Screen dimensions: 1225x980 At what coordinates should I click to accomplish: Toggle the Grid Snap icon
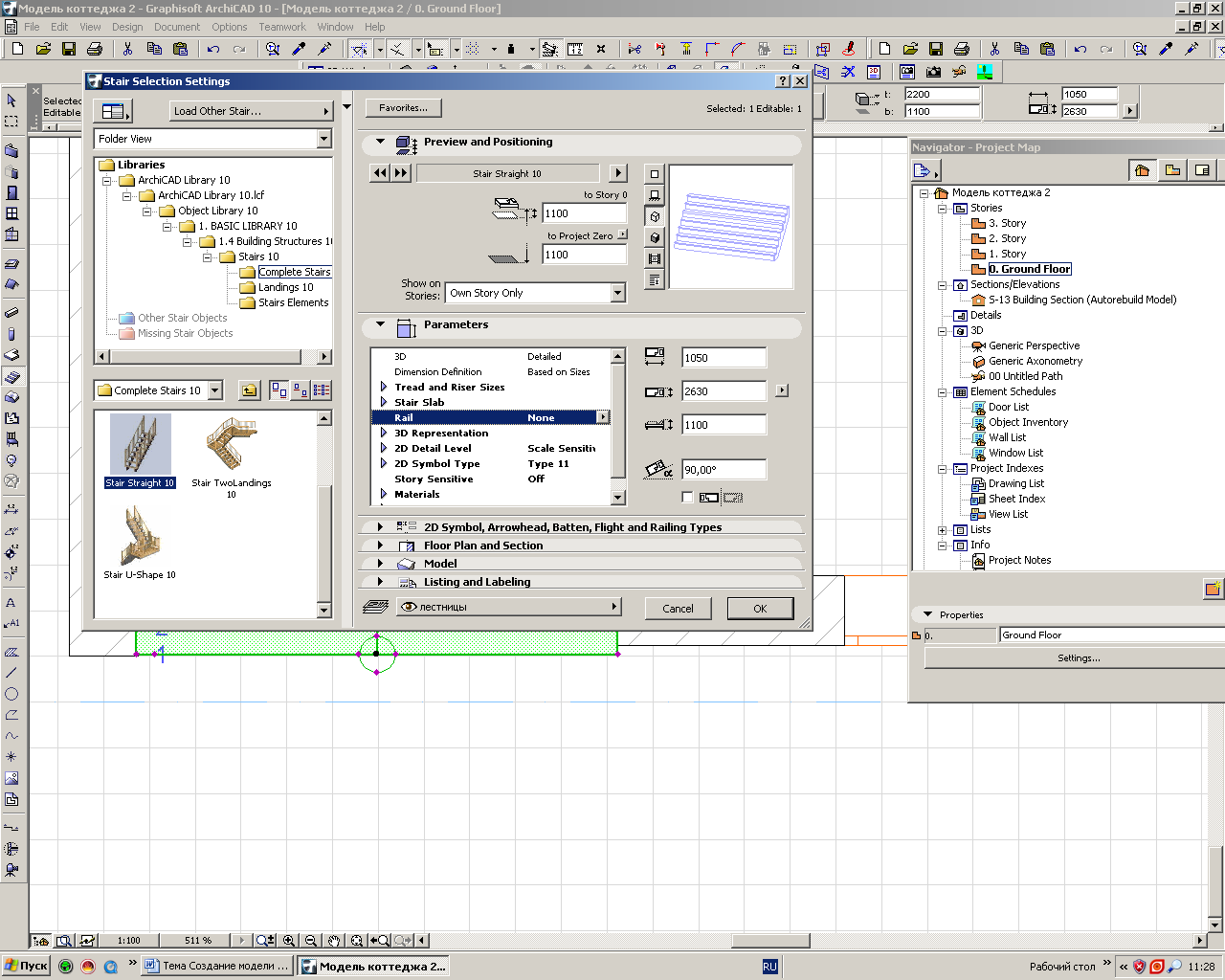click(x=473, y=49)
